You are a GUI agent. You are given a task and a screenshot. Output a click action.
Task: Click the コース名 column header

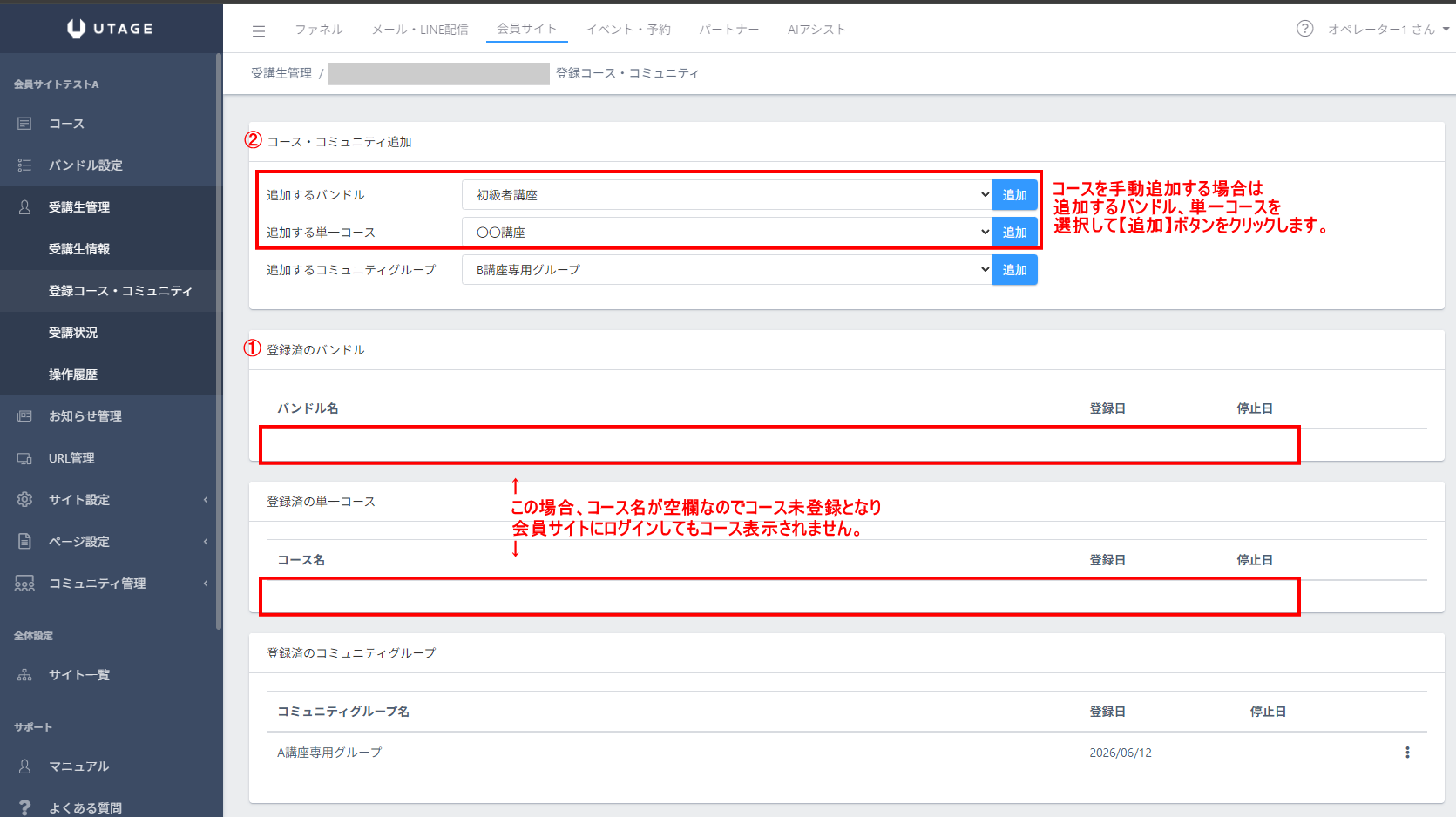(301, 560)
